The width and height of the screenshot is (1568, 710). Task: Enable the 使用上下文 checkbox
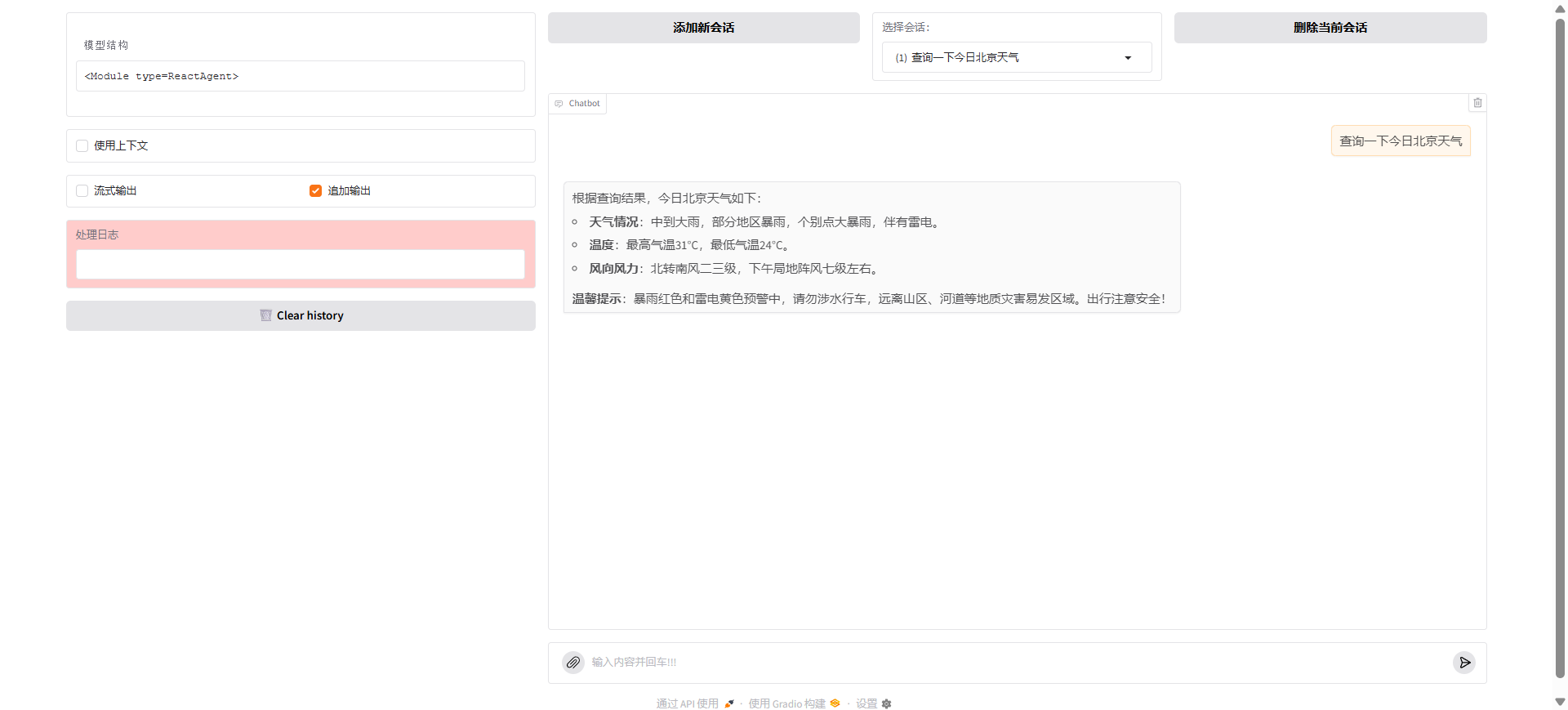82,145
